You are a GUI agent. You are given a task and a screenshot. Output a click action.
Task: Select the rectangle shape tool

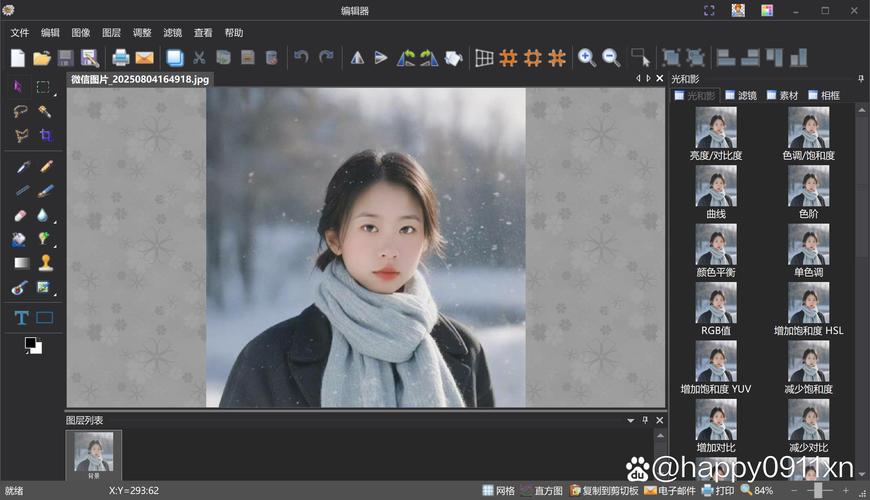click(44, 318)
